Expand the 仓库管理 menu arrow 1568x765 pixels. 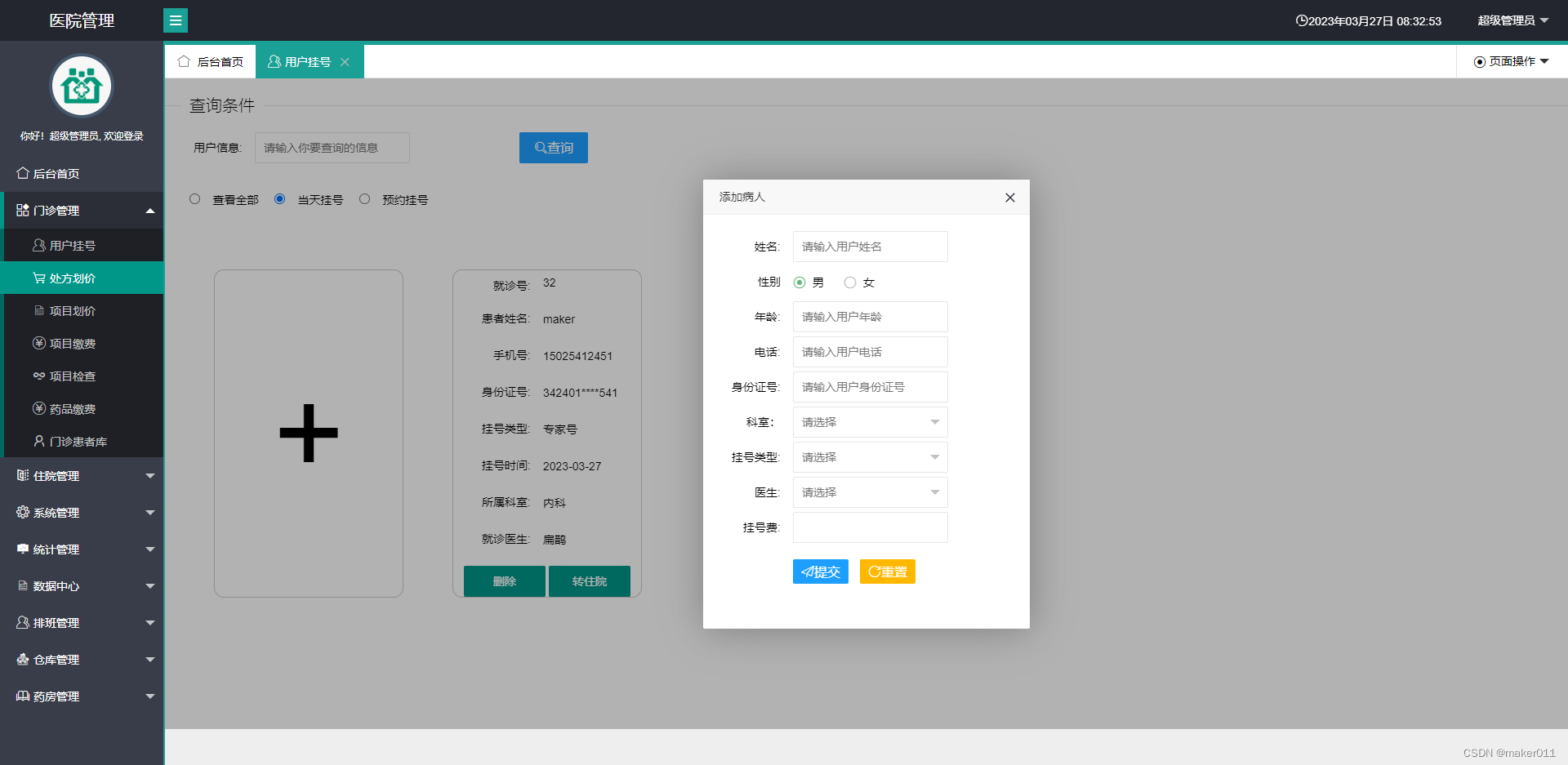150,660
